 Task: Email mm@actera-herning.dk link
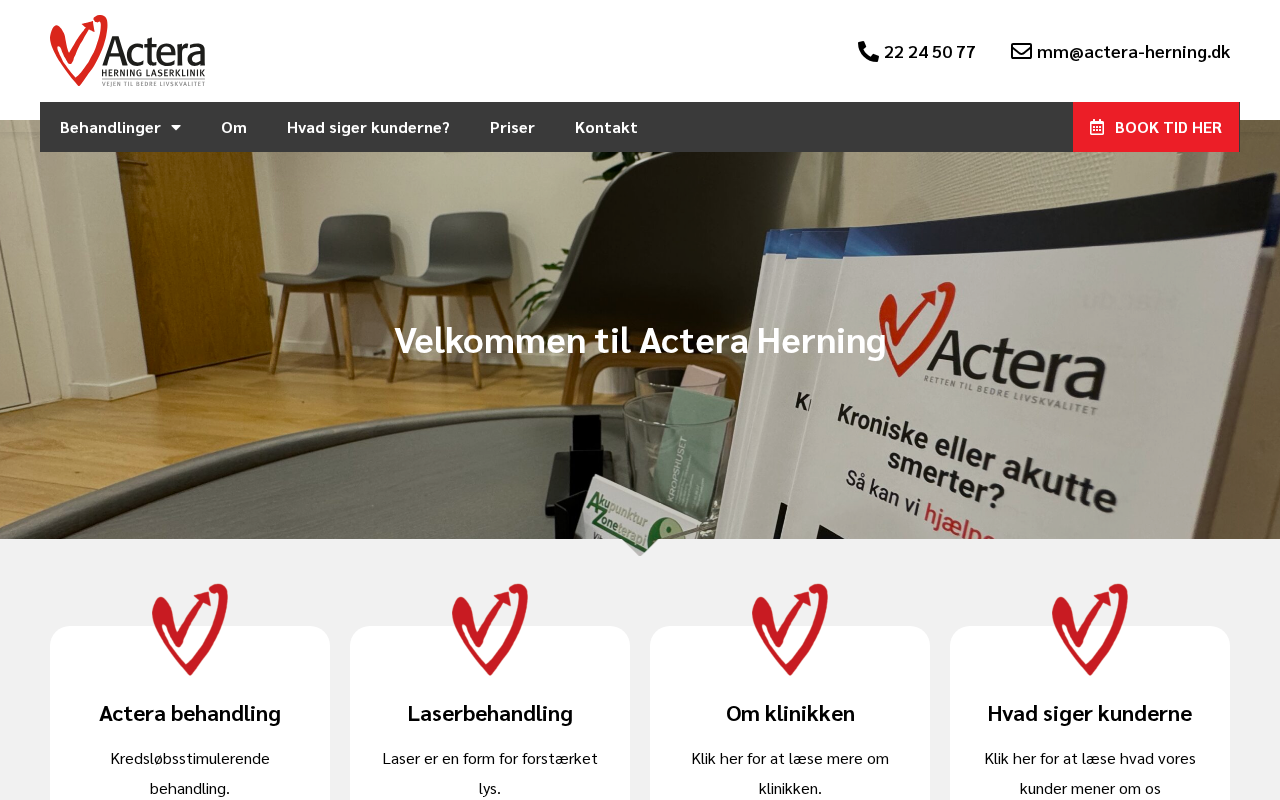click(x=1133, y=51)
